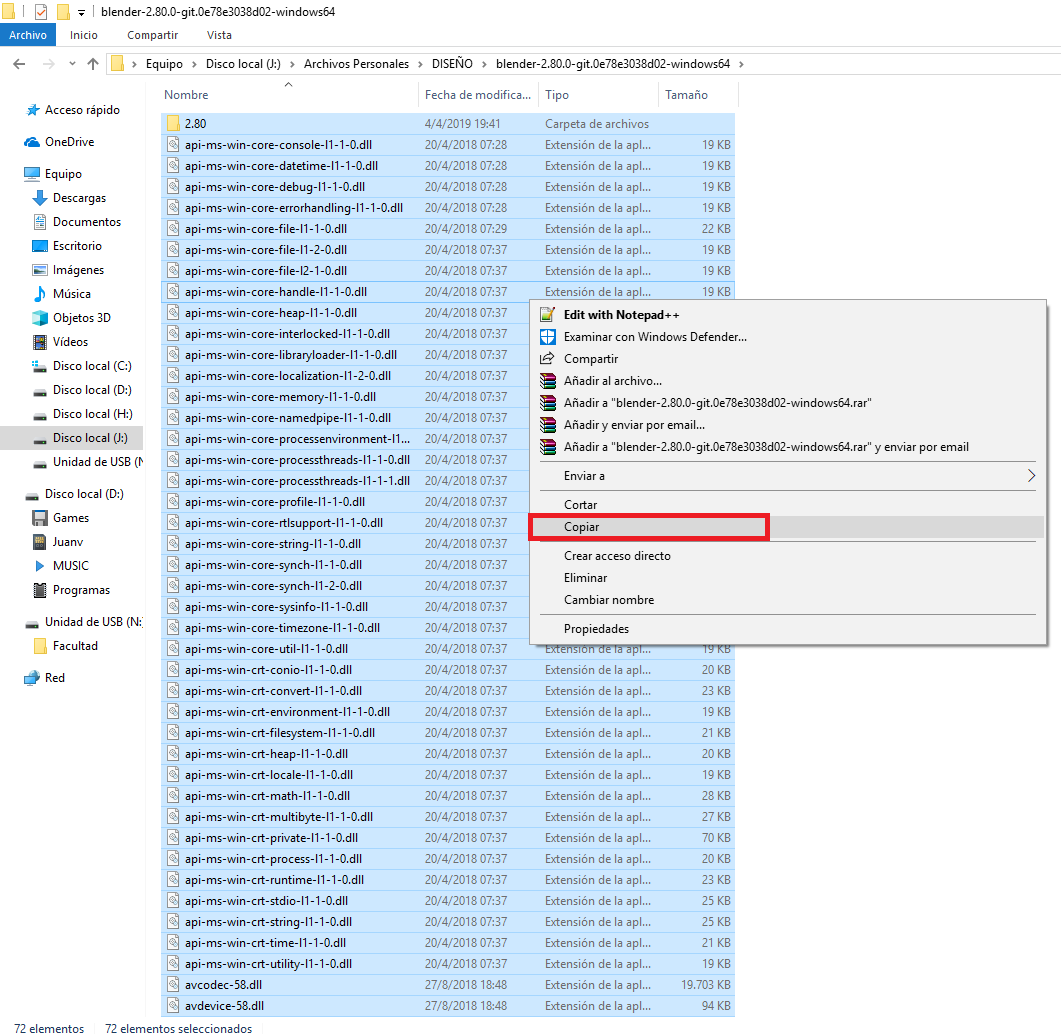The height and width of the screenshot is (1036, 1061).
Task: Open the Inicio ribbon tab
Action: coord(84,35)
